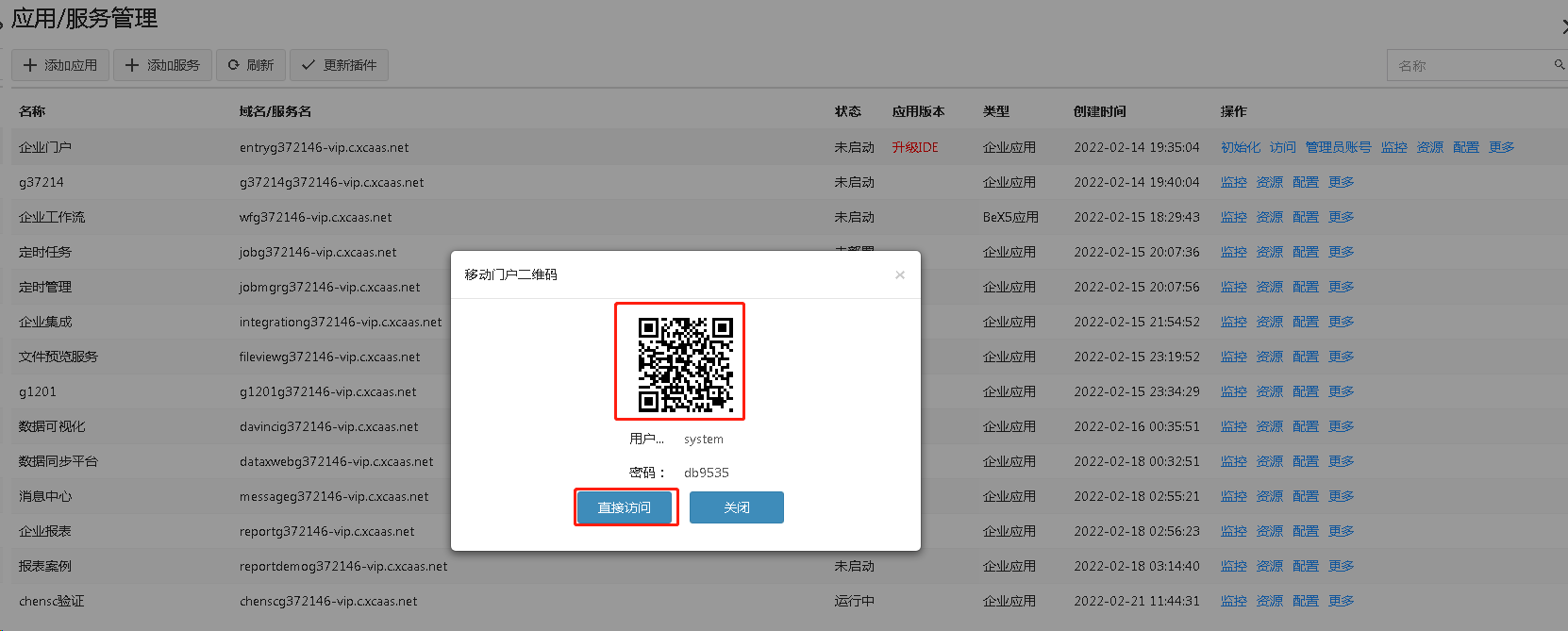Select timestamp 2022-02-14 19:40:04
This screenshot has width=1568, height=631.
pos(1137,182)
